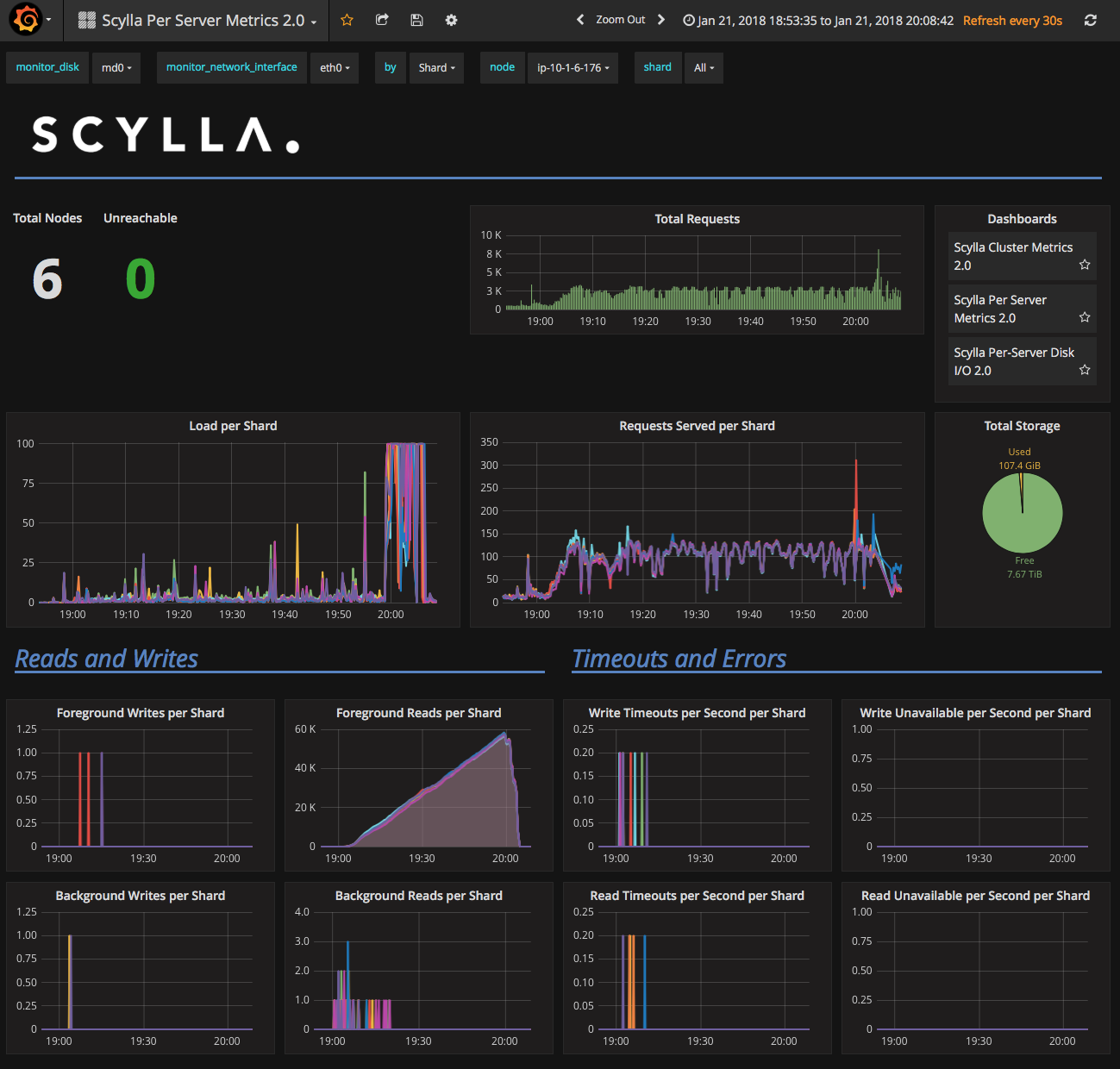Open dashboard settings via the gear icon

[x=451, y=19]
